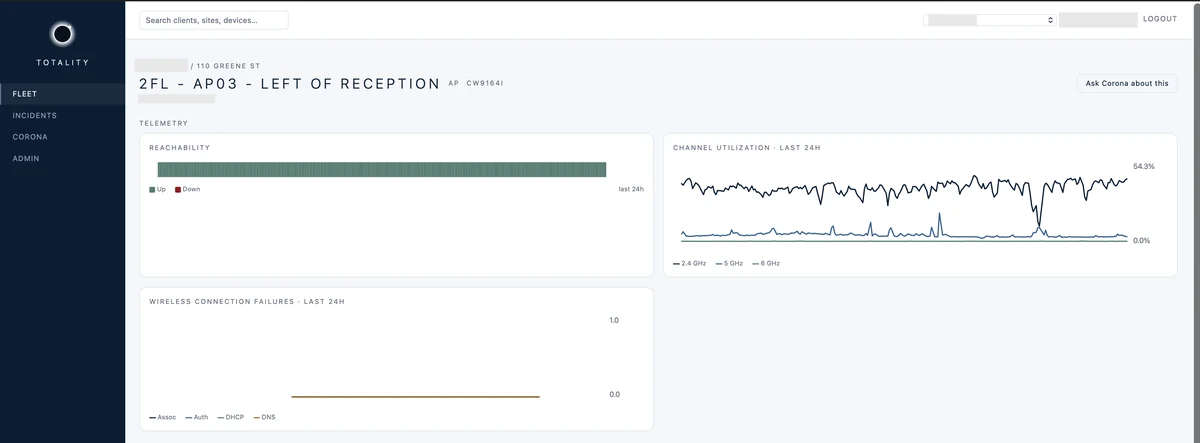The image size is (1200, 443).
Task: Toggle the 6 GHz legend entry
Action: (766, 263)
